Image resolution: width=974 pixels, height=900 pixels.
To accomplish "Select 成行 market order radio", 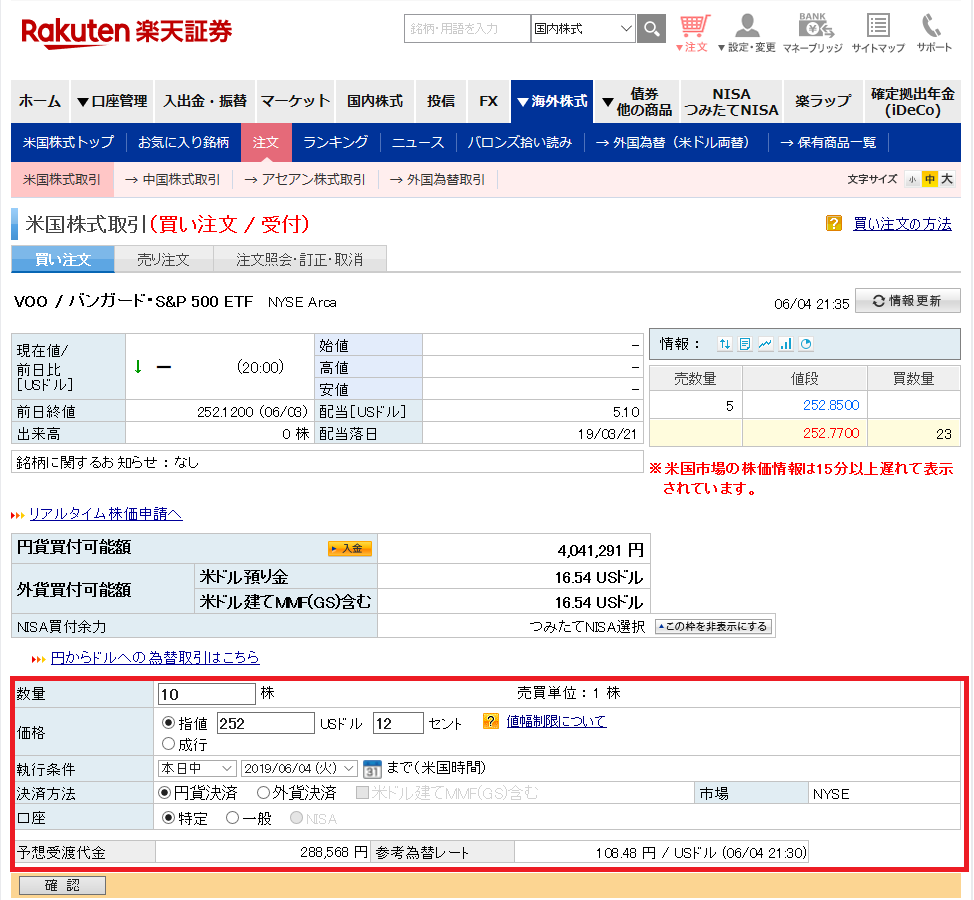I will (168, 743).
